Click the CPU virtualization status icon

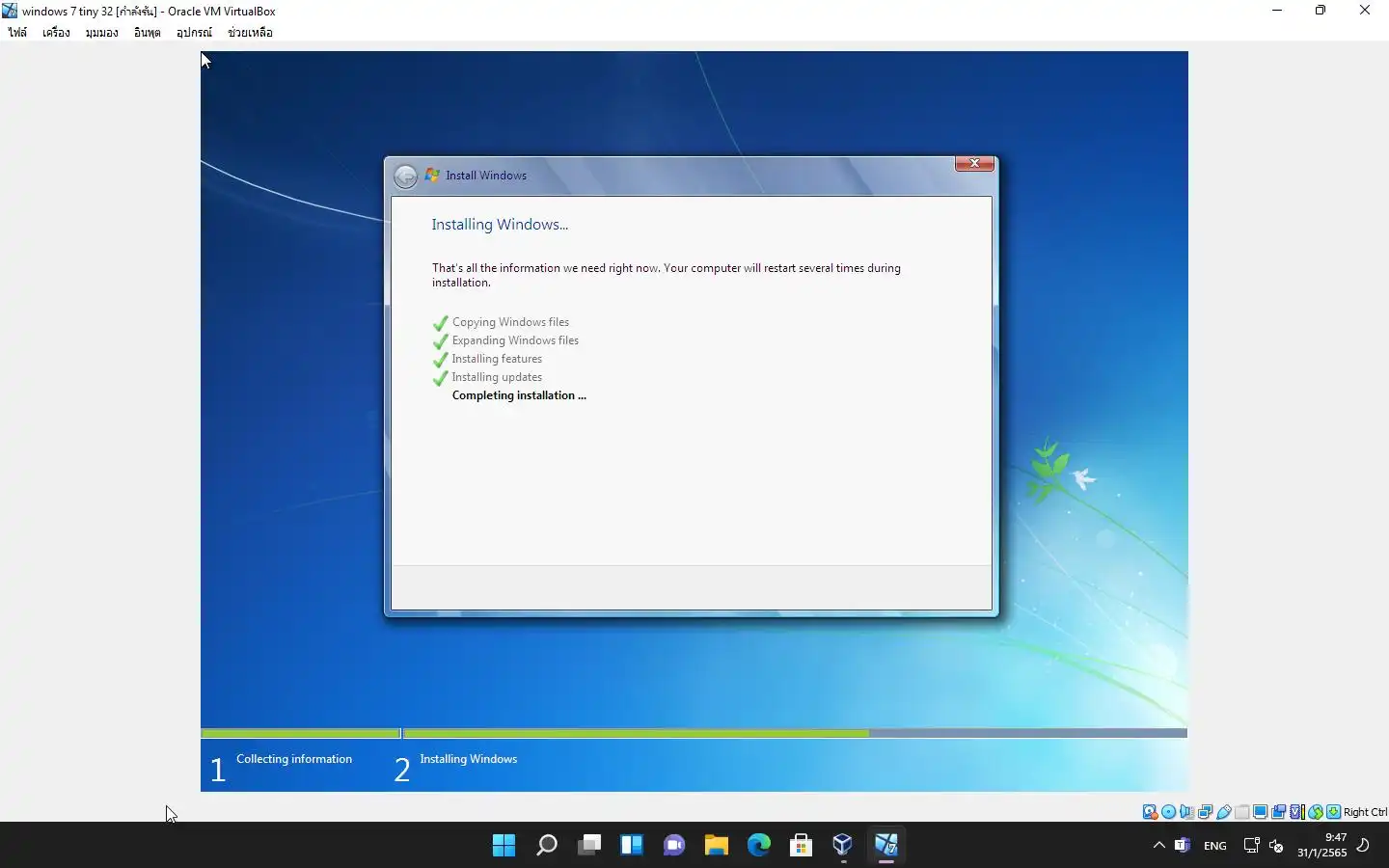tap(1296, 812)
